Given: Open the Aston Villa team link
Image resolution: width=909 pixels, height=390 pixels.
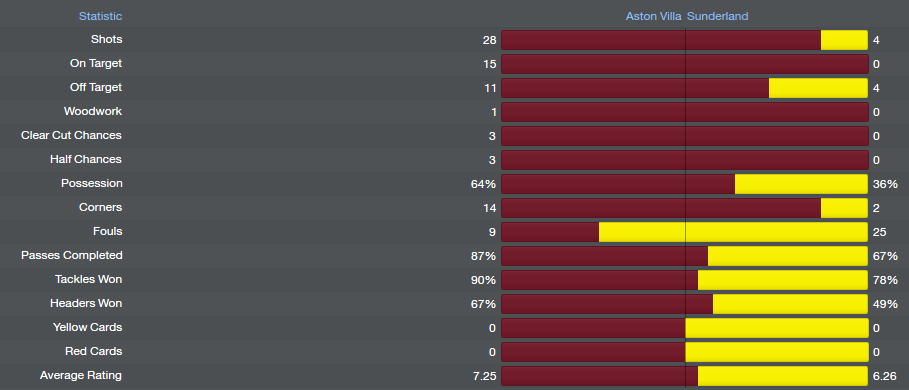Looking at the screenshot, I should pyautogui.click(x=653, y=16).
